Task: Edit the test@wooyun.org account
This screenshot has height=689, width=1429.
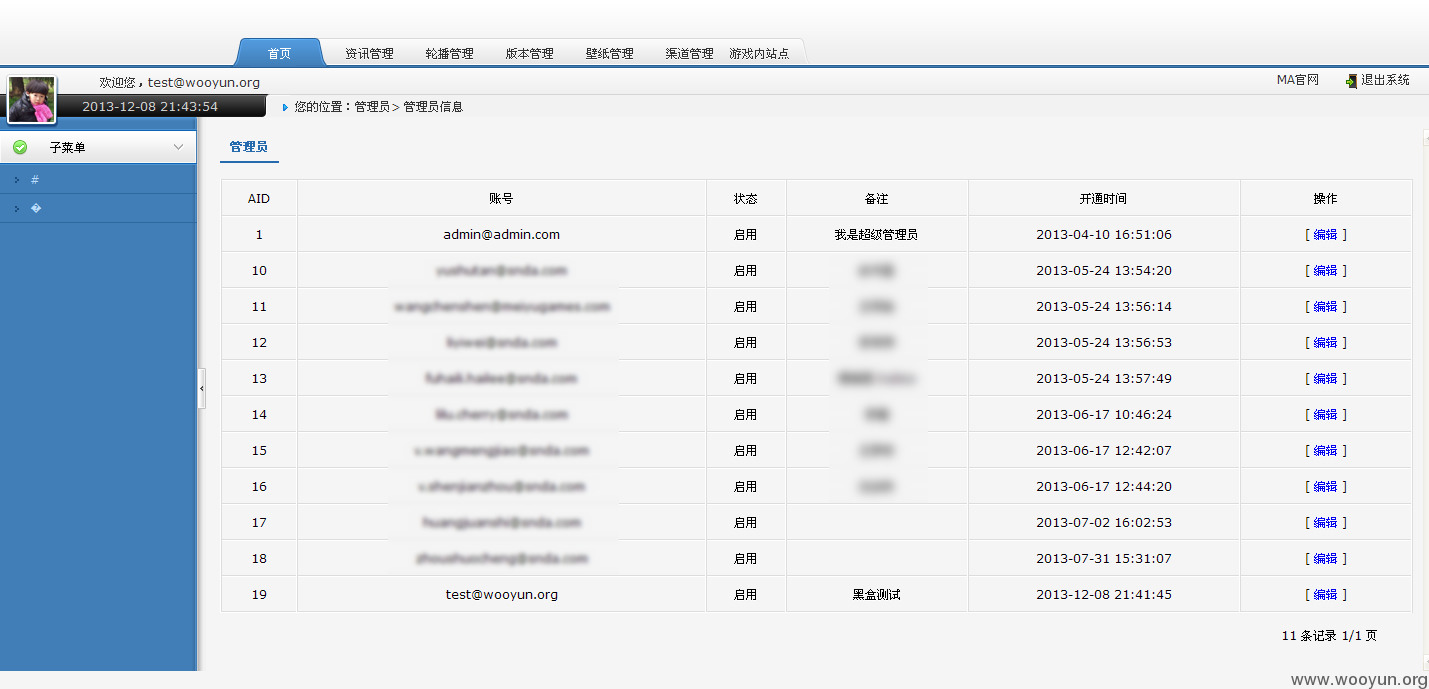Action: pos(1325,595)
